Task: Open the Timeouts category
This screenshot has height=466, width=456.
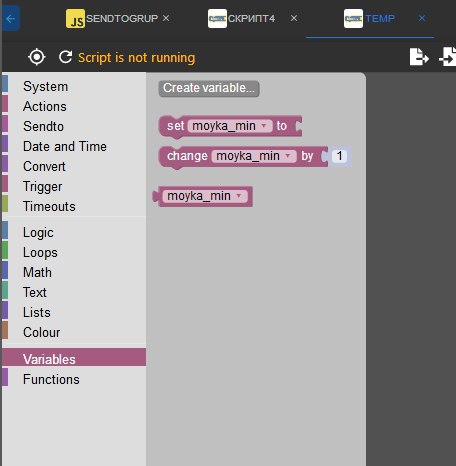Action: [x=49, y=206]
